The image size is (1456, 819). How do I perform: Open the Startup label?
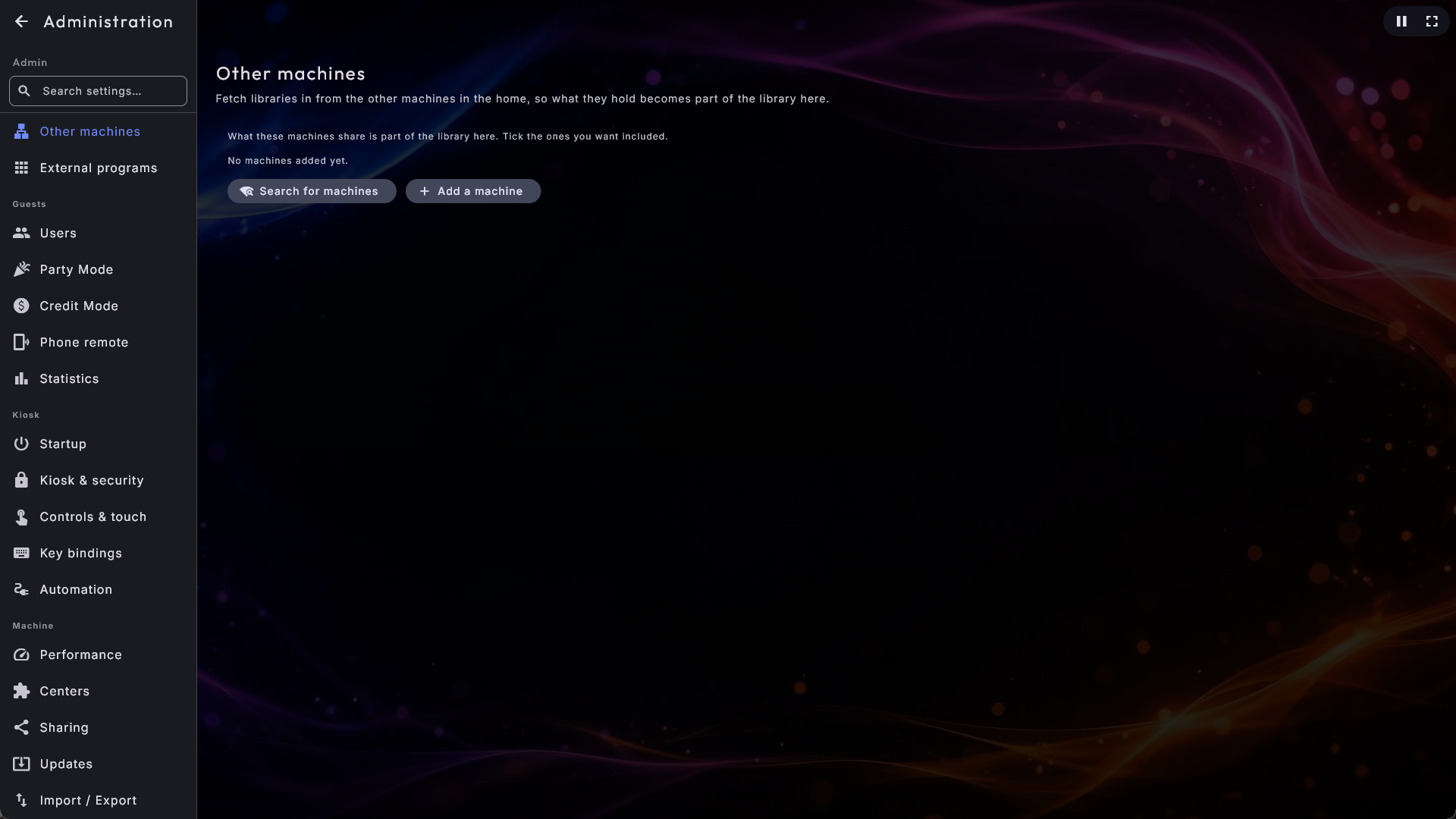(x=63, y=444)
